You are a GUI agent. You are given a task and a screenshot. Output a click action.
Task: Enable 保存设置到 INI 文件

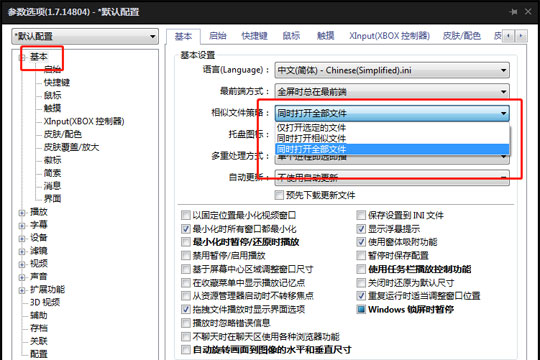(361, 215)
